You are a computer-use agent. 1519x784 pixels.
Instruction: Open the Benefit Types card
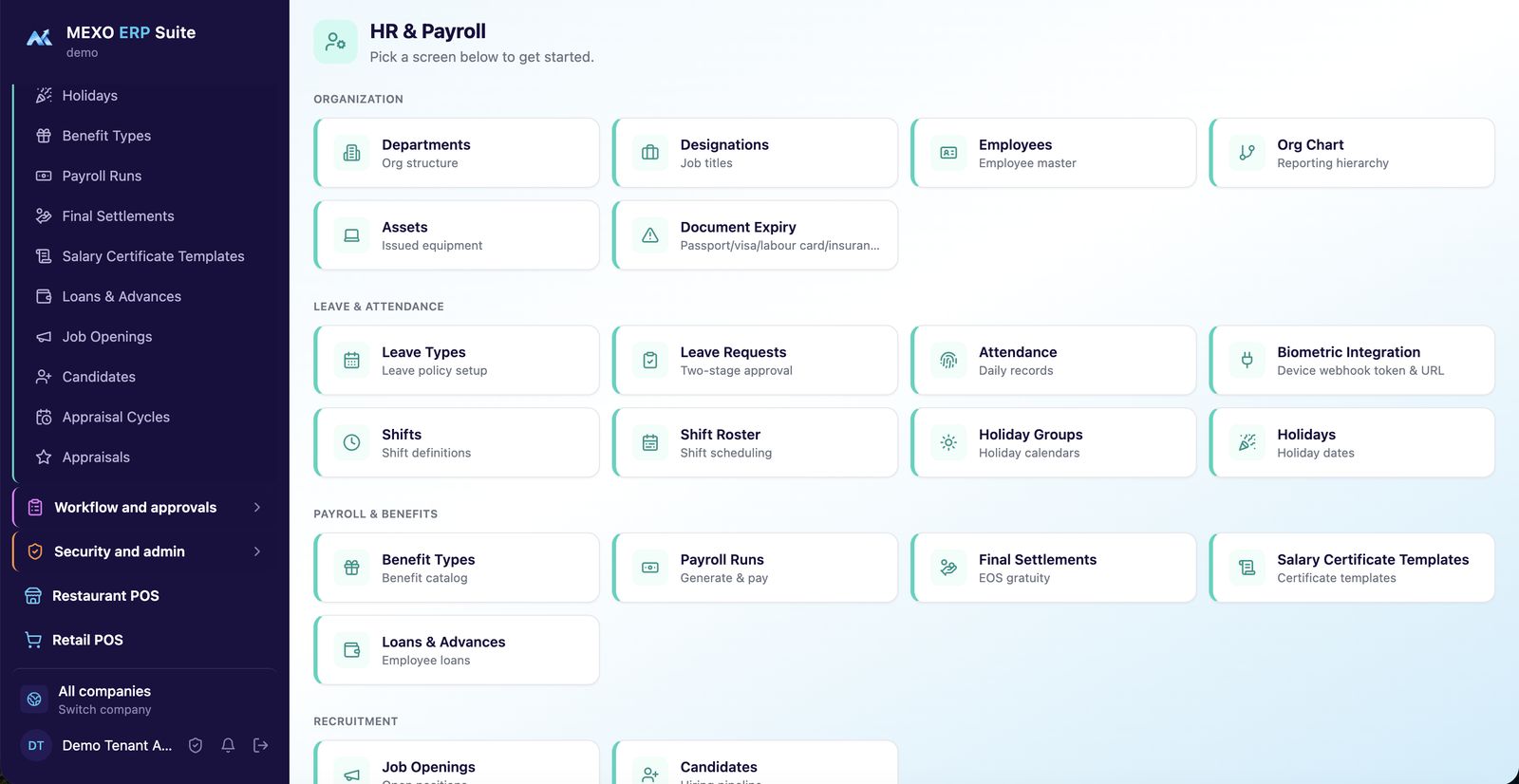(x=457, y=568)
